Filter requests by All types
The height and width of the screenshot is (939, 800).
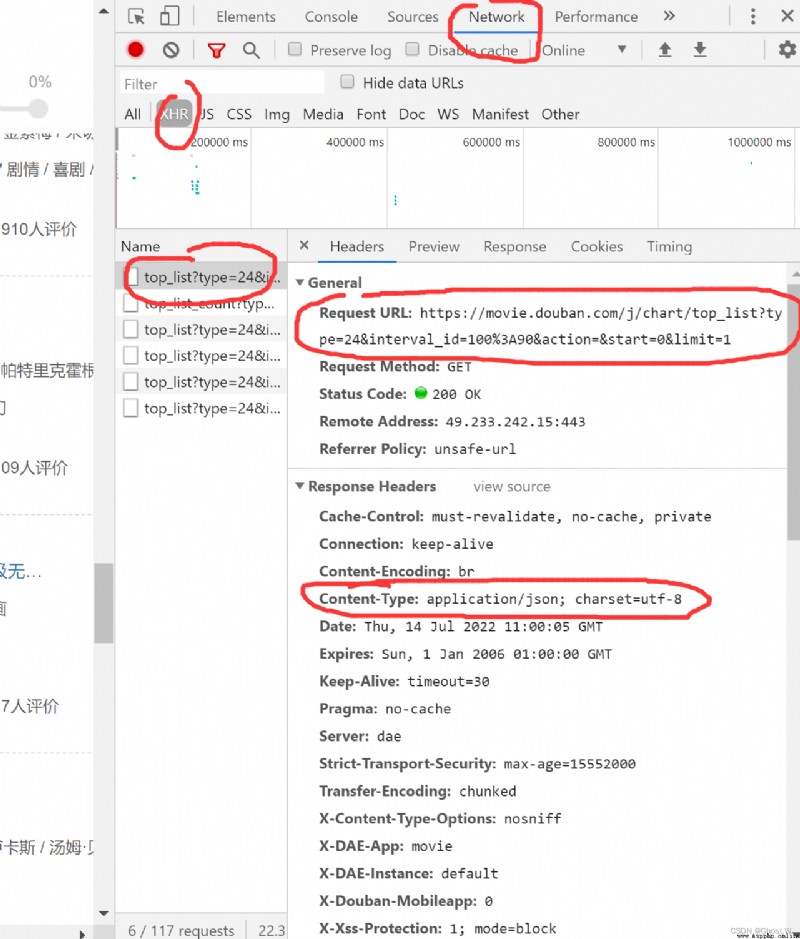132,114
